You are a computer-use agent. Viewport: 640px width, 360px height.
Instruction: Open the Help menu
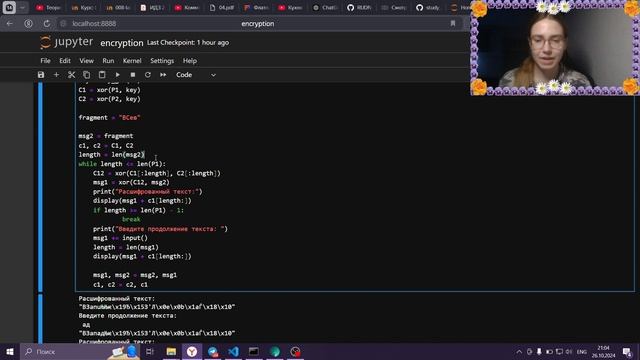click(x=189, y=60)
